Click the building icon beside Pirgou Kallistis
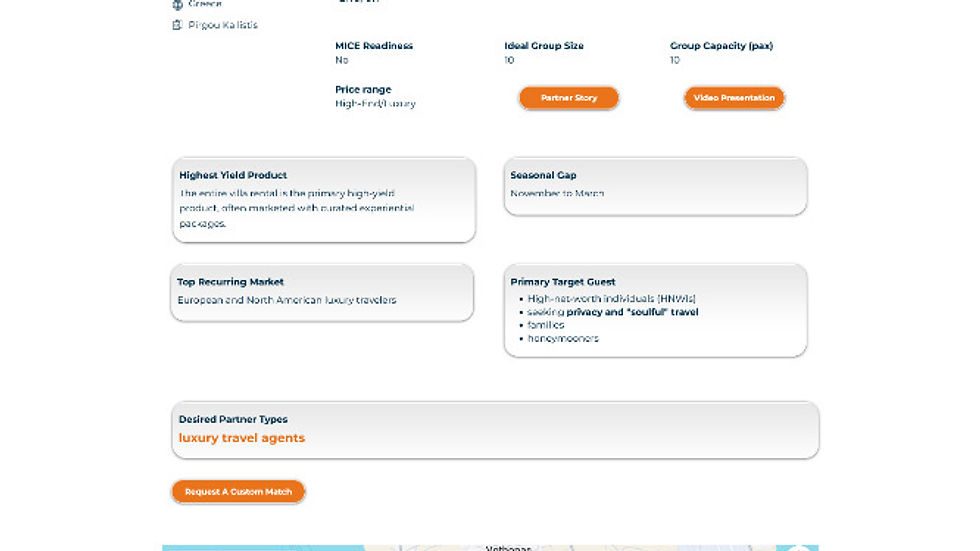This screenshot has width=980, height=551. 178,25
